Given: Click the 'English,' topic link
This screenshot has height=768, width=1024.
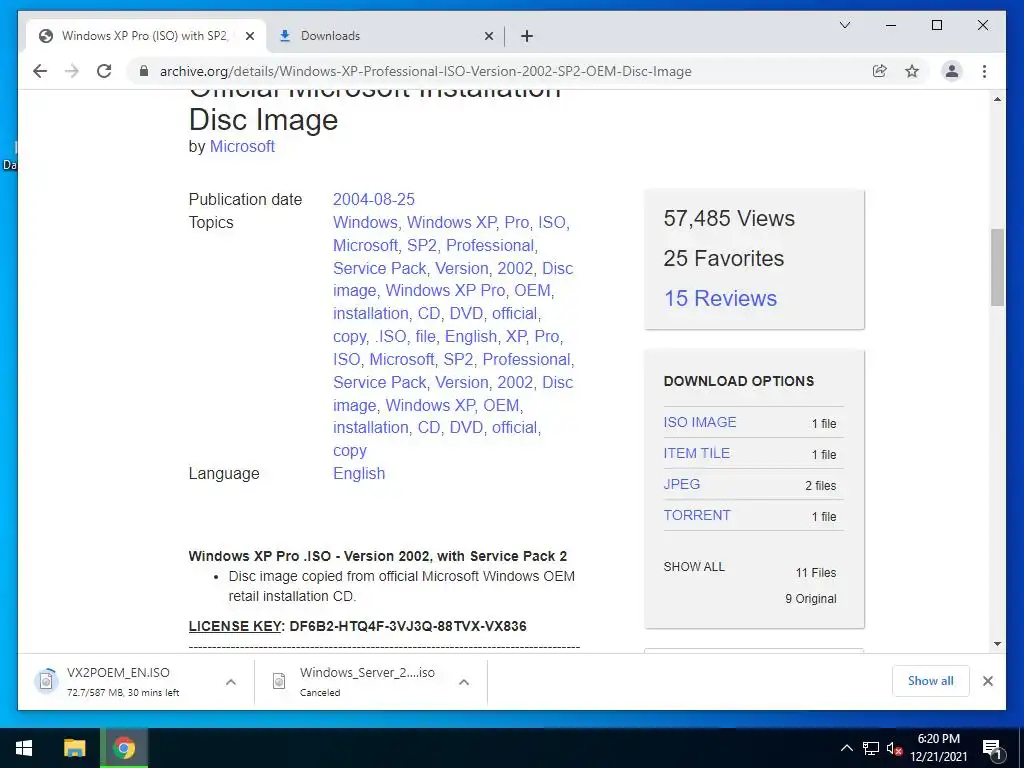Looking at the screenshot, I should [x=473, y=336].
